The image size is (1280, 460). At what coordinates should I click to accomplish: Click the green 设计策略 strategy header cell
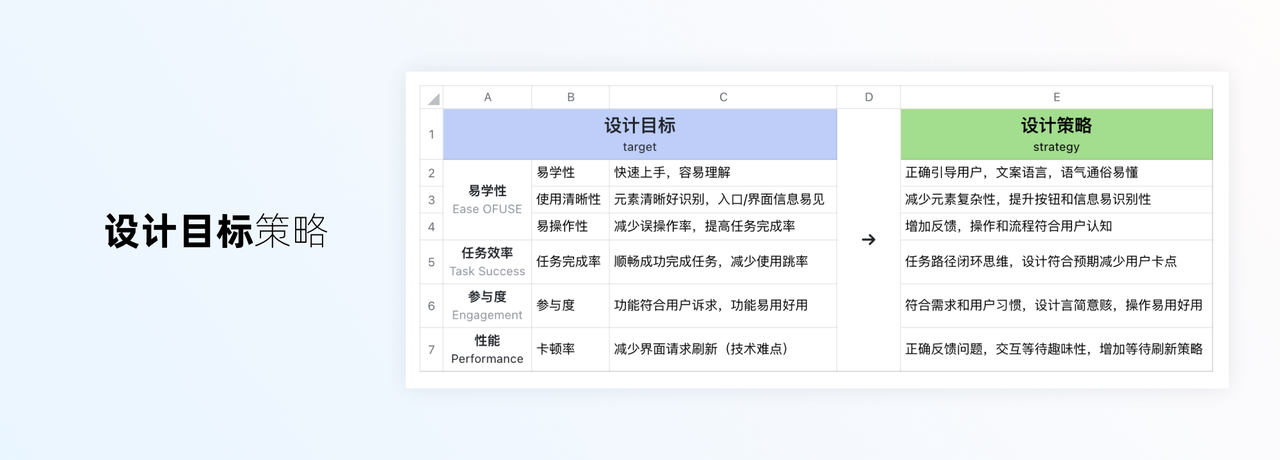[1056, 134]
